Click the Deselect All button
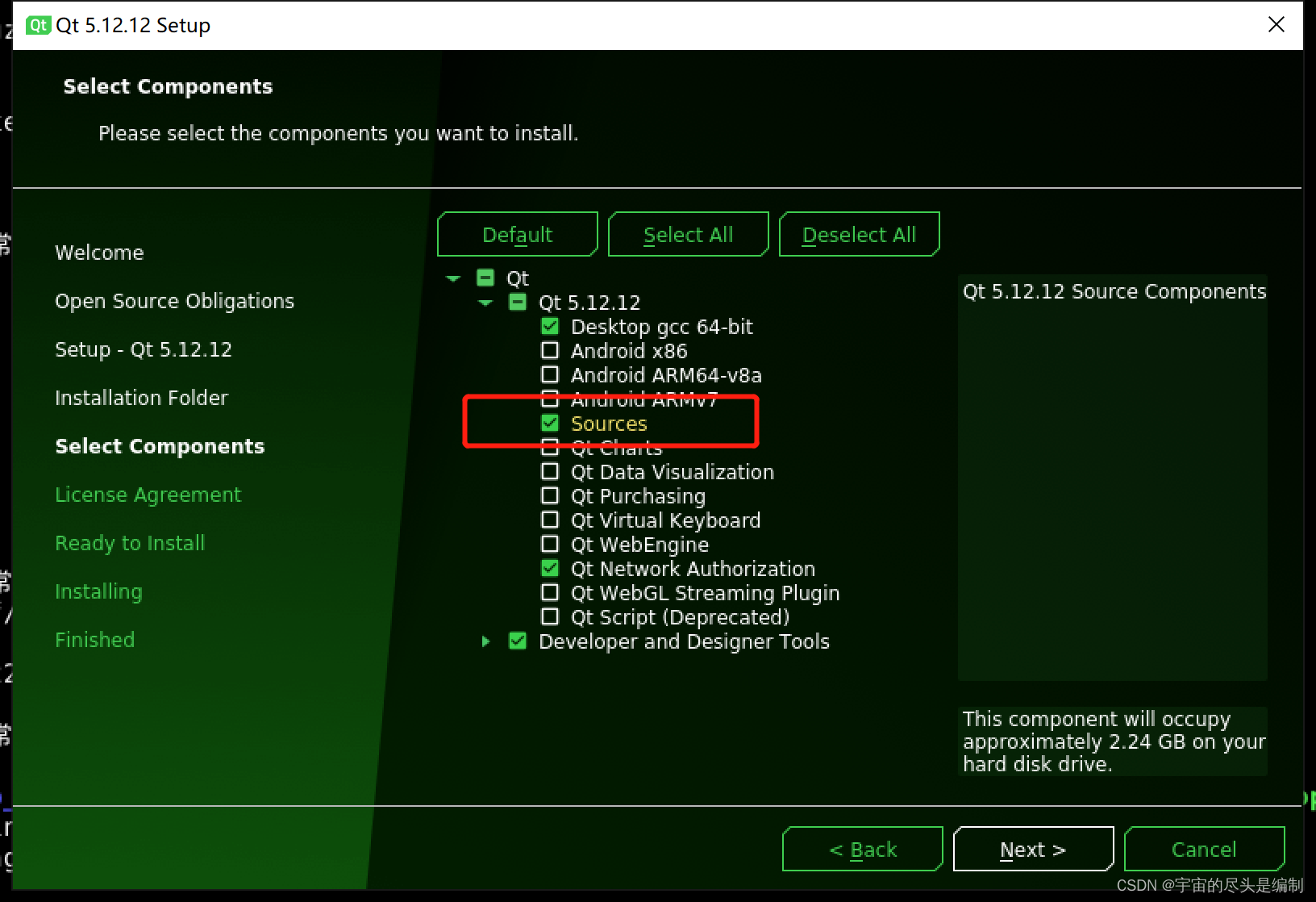Viewport: 1316px width, 902px height. [x=860, y=235]
